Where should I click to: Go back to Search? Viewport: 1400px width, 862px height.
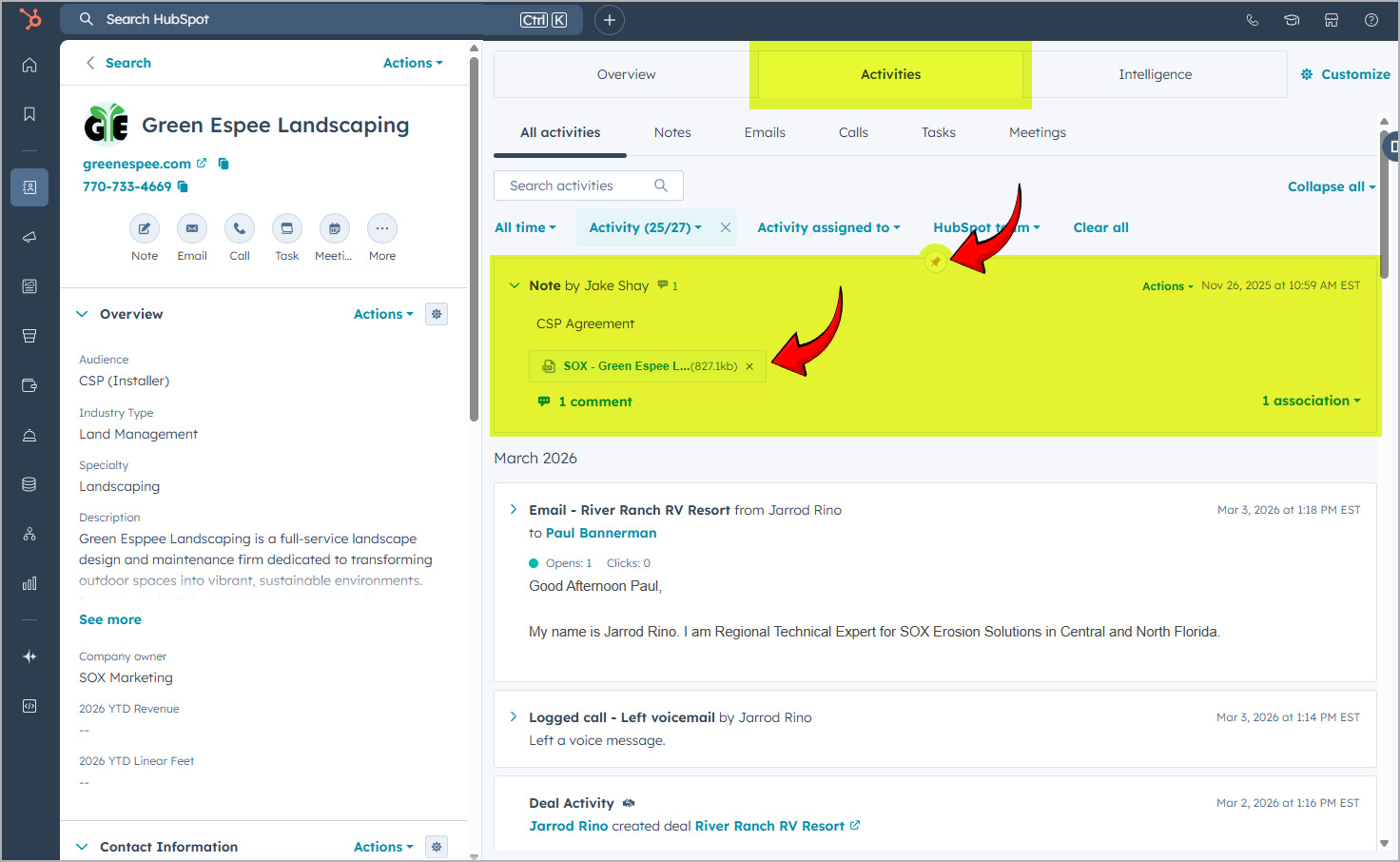point(119,63)
